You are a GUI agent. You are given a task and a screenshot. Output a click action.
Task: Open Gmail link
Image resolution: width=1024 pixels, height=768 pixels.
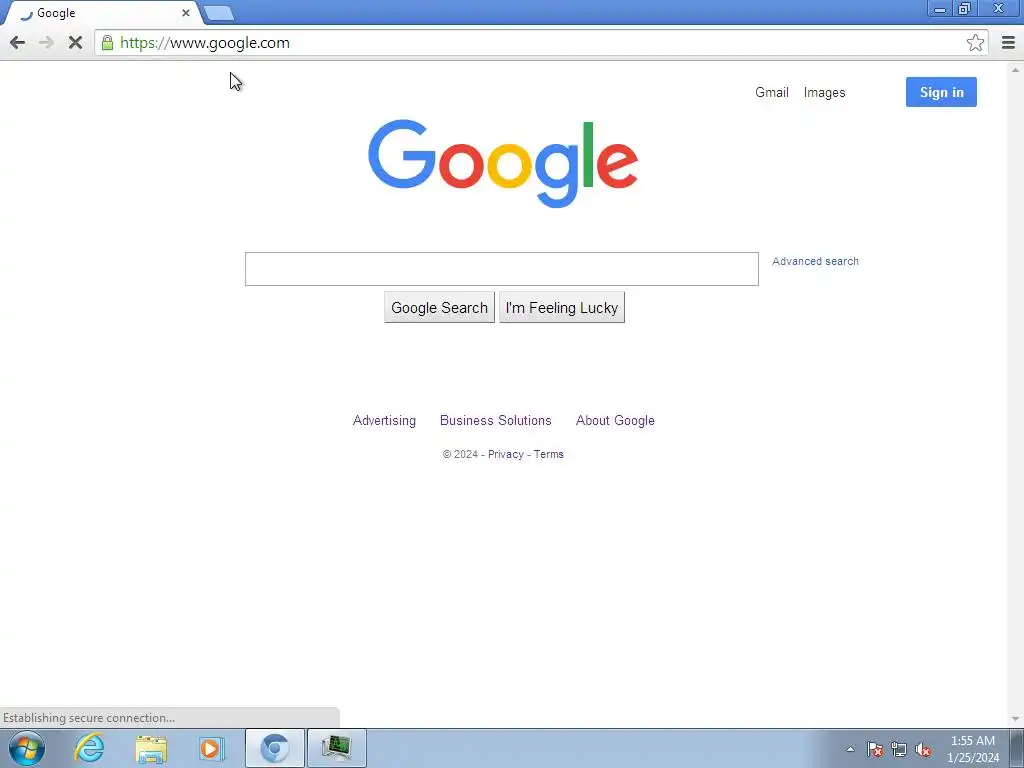[x=772, y=92]
